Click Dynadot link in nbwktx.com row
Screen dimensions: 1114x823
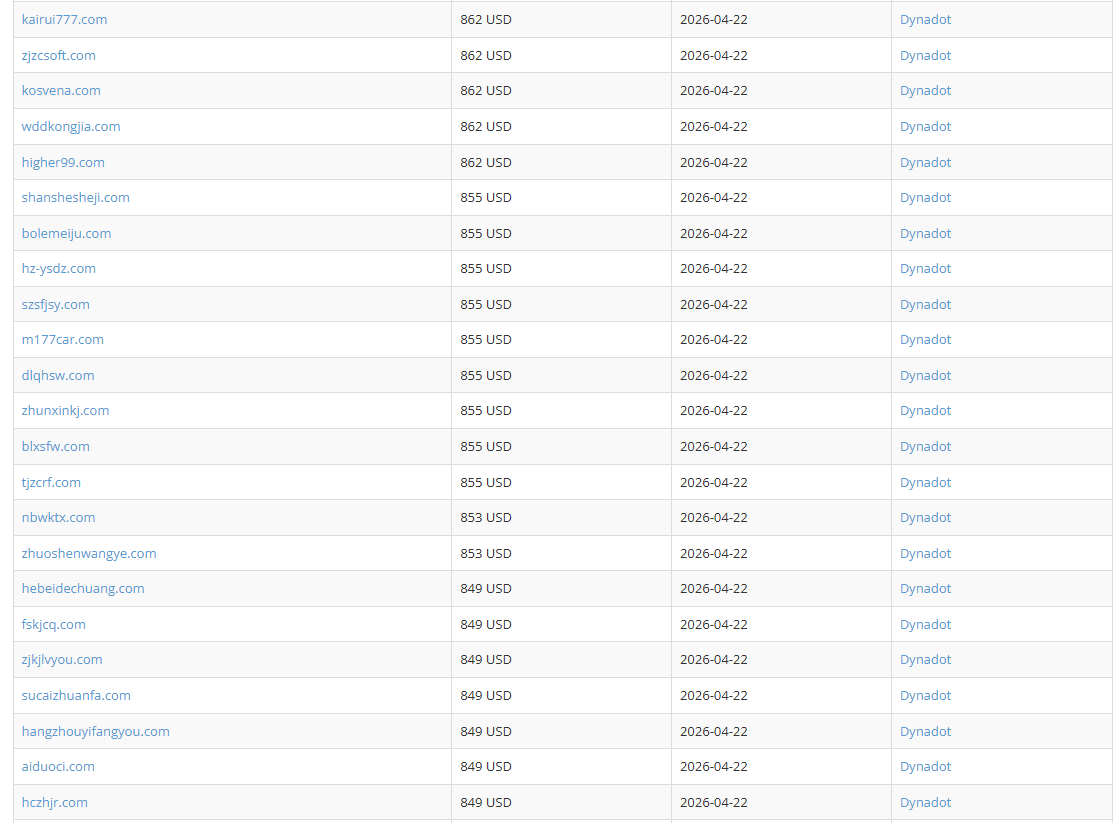click(925, 518)
